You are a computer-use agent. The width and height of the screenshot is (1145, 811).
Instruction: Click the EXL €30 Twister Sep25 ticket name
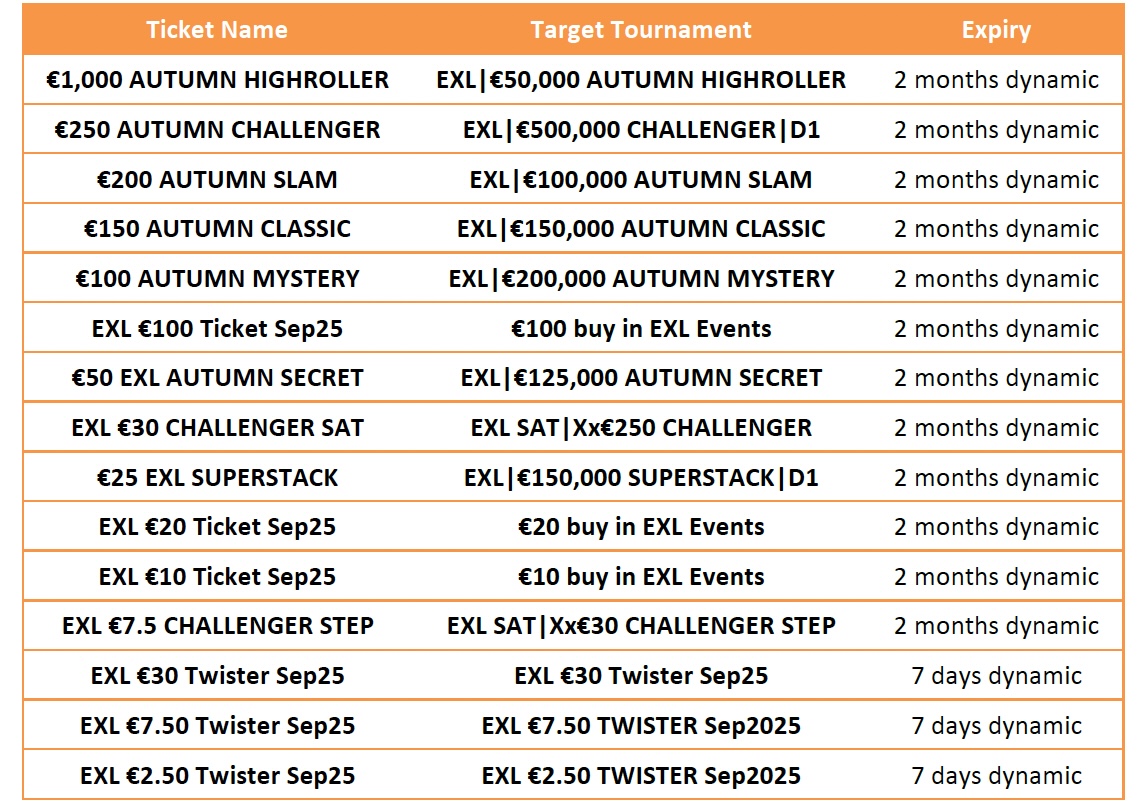coord(217,675)
